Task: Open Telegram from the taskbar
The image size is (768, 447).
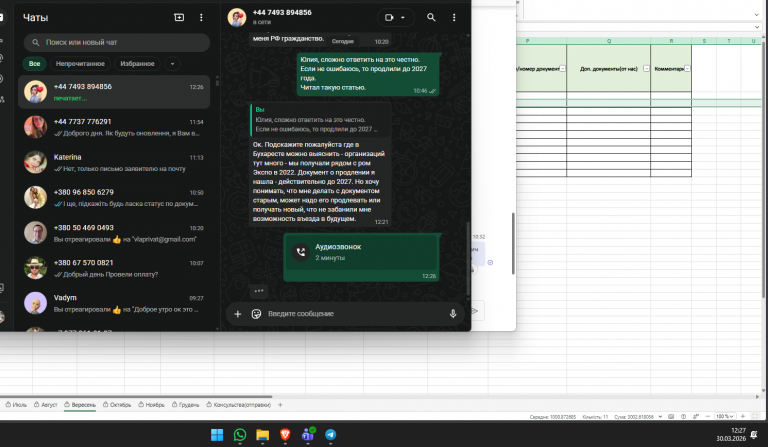Action: coord(331,435)
